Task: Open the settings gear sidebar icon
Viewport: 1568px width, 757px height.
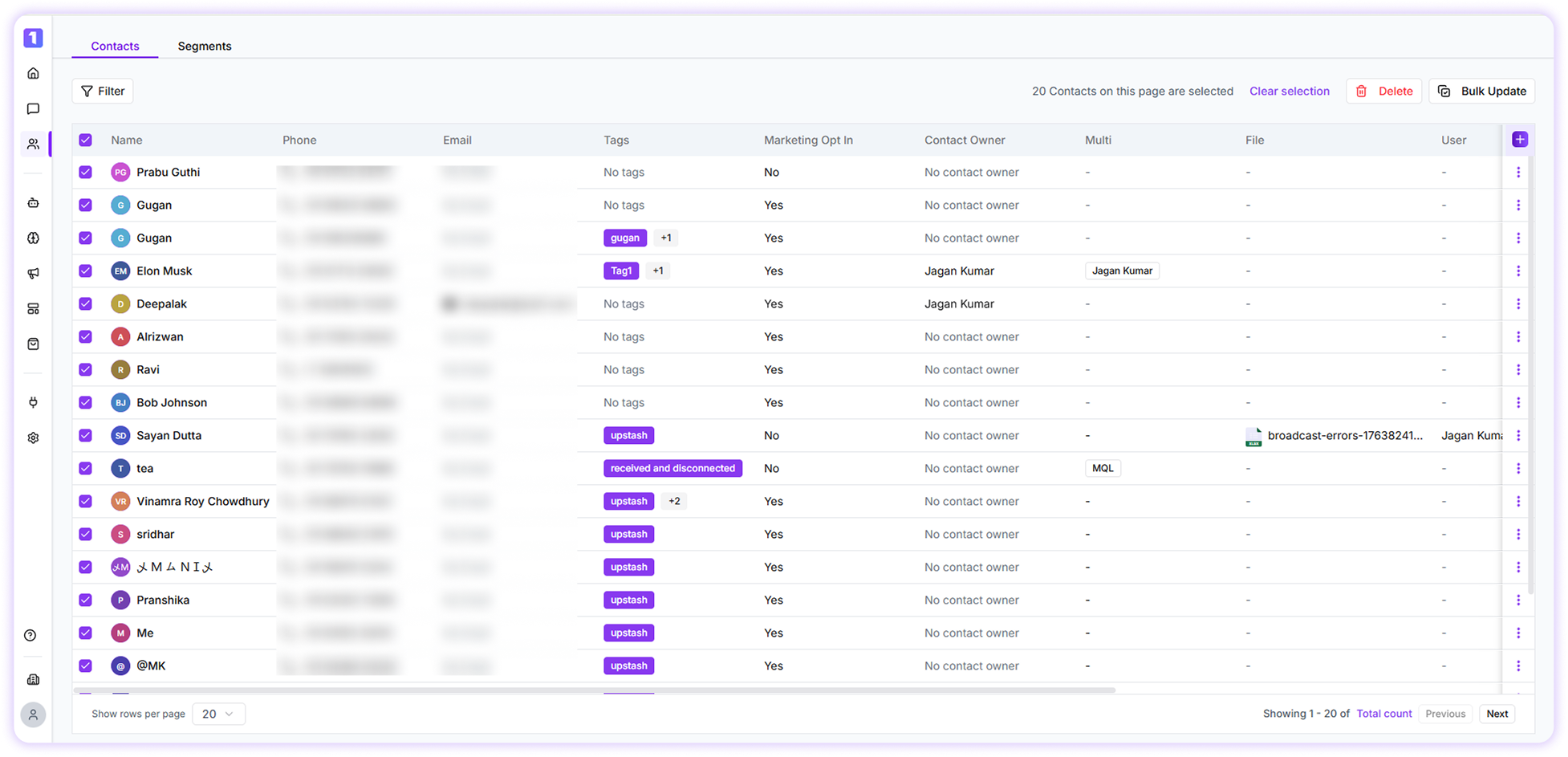Action: pyautogui.click(x=33, y=438)
